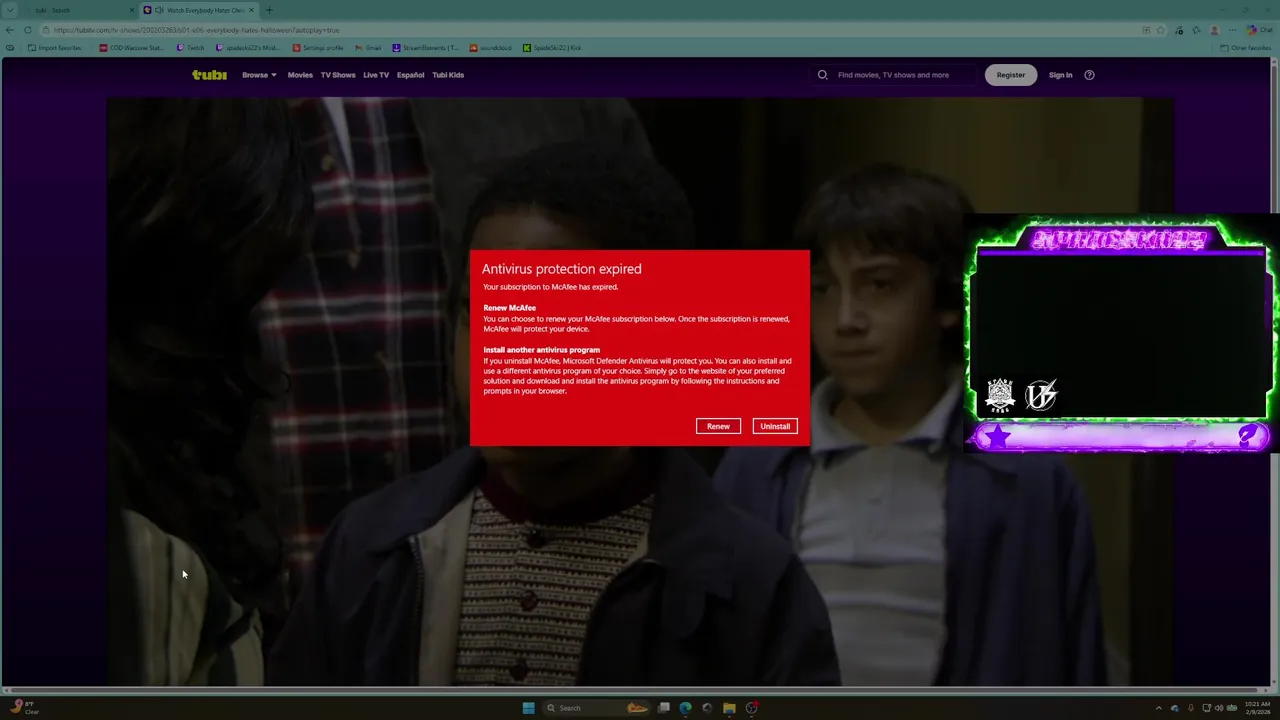The width and height of the screenshot is (1280, 720).
Task: Open Task View on the taskbar
Action: click(663, 708)
